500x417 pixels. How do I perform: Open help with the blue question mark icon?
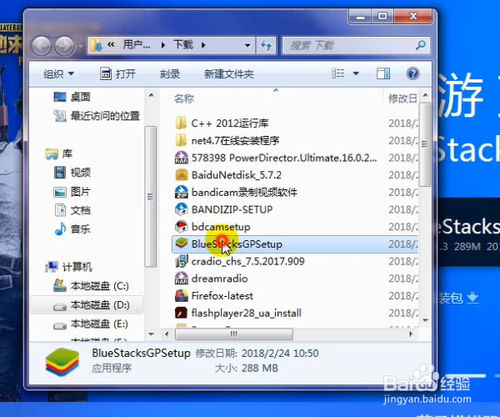tap(413, 73)
